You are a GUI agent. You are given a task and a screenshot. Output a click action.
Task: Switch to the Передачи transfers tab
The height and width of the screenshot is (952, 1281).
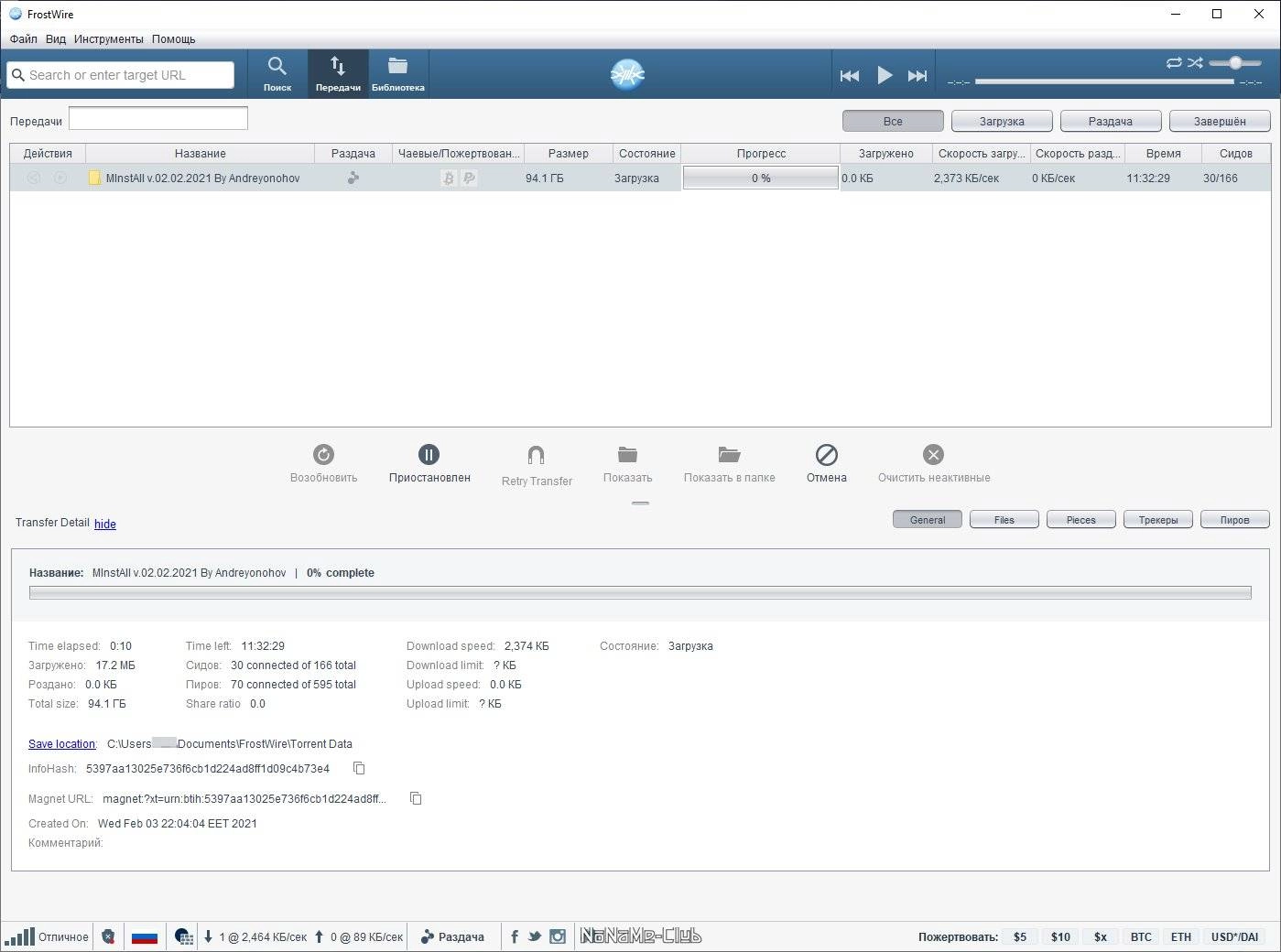(x=338, y=73)
